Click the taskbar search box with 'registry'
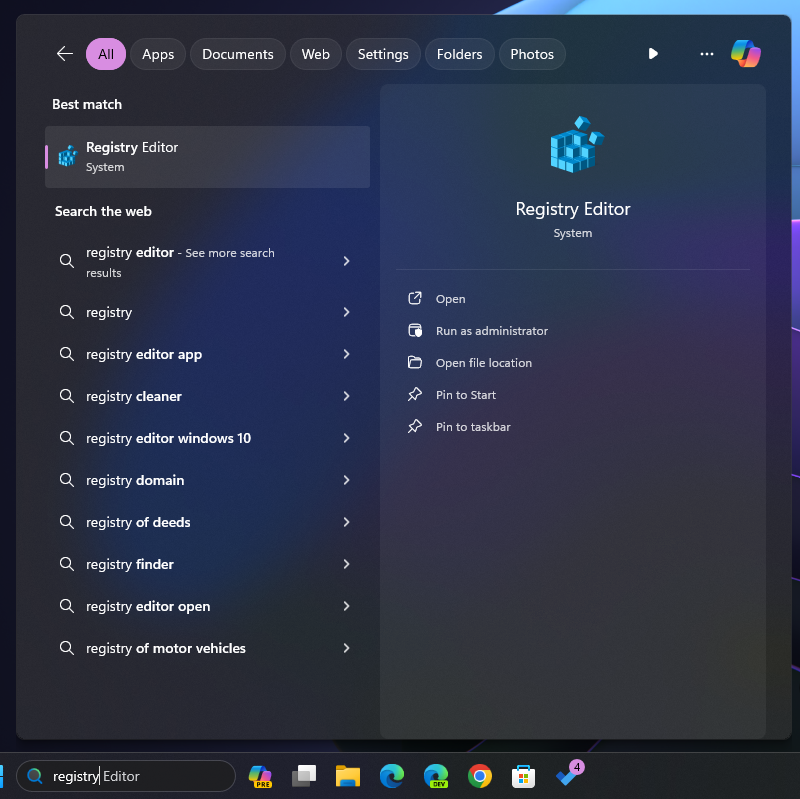 [126, 776]
